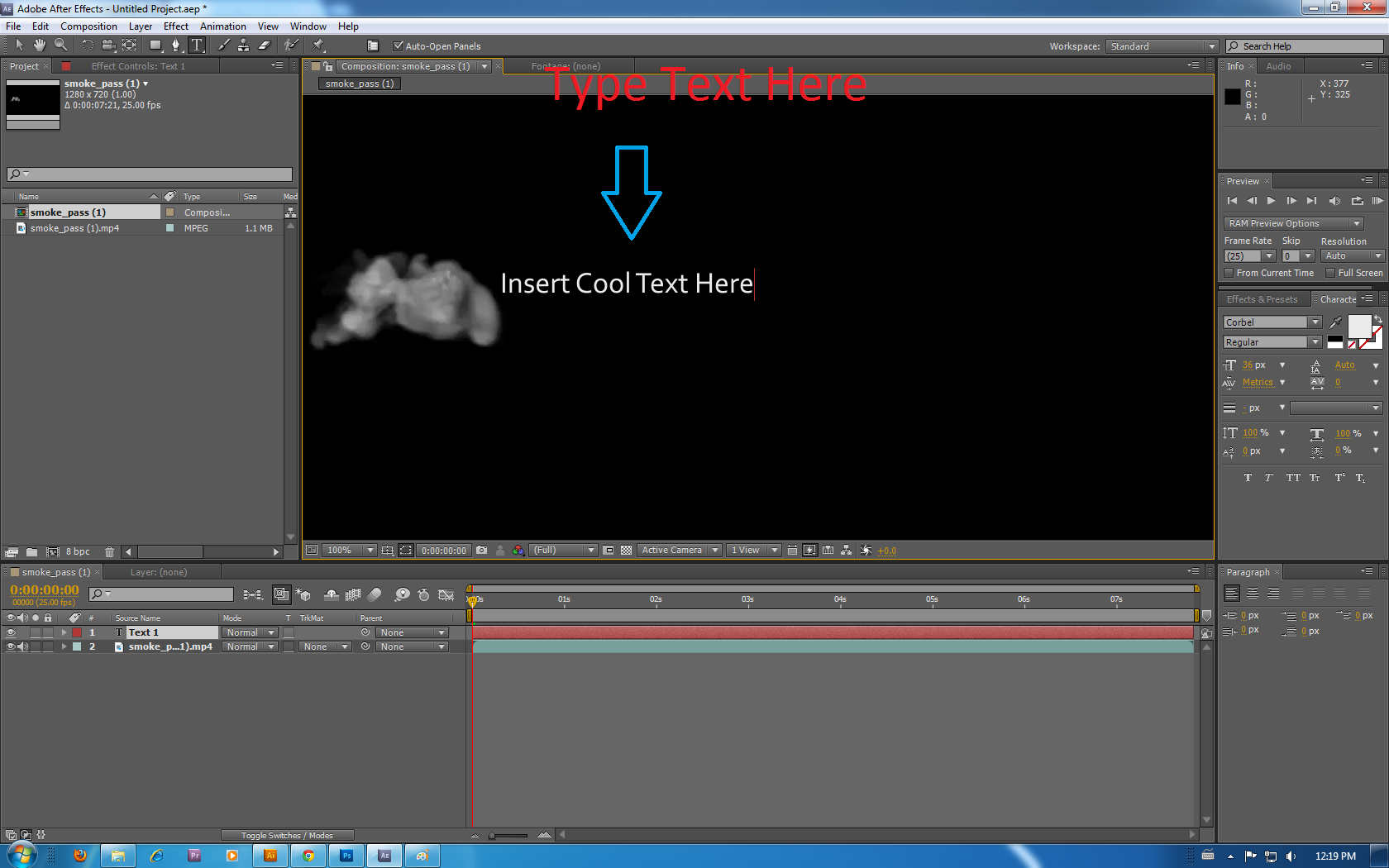
Task: Open the Regular font style dropdown
Action: click(1272, 342)
